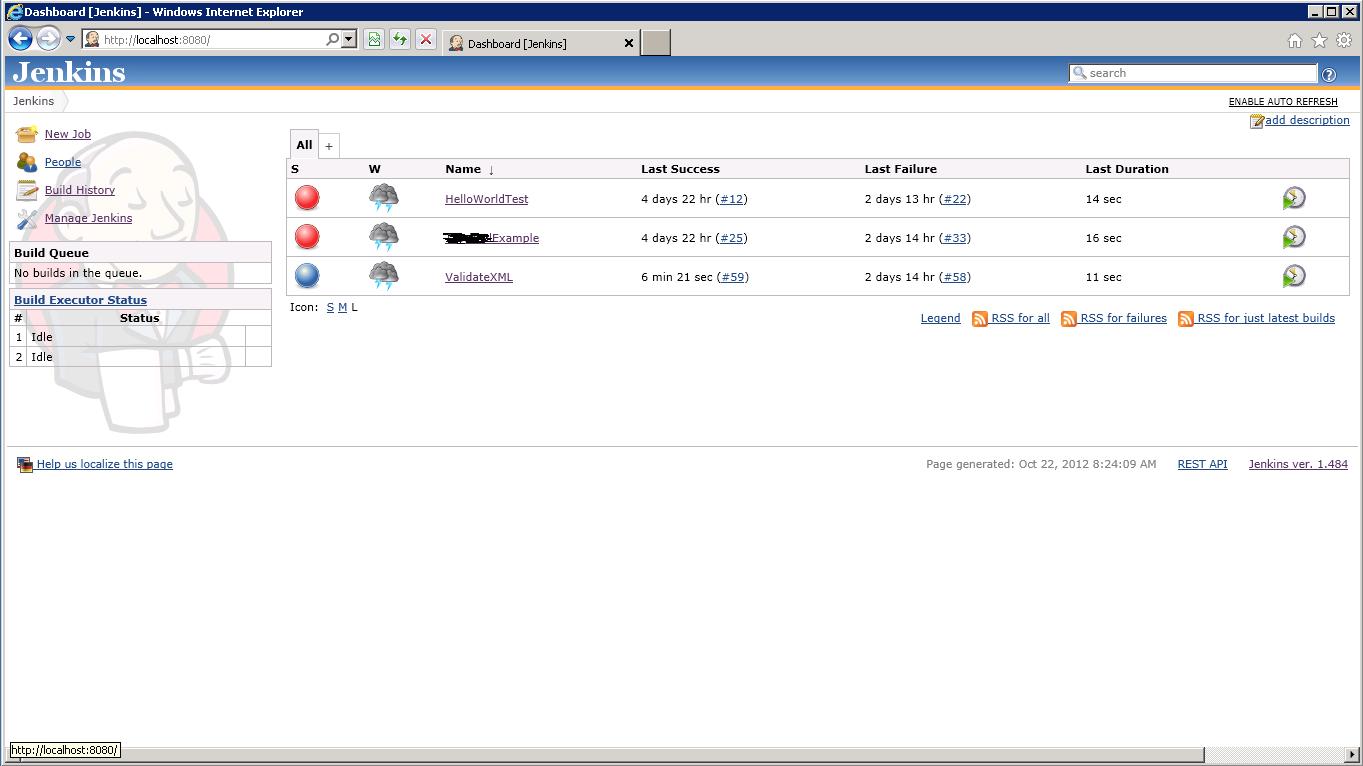Go back with the browser back arrow
This screenshot has width=1363, height=766.
pyautogui.click(x=21, y=39)
